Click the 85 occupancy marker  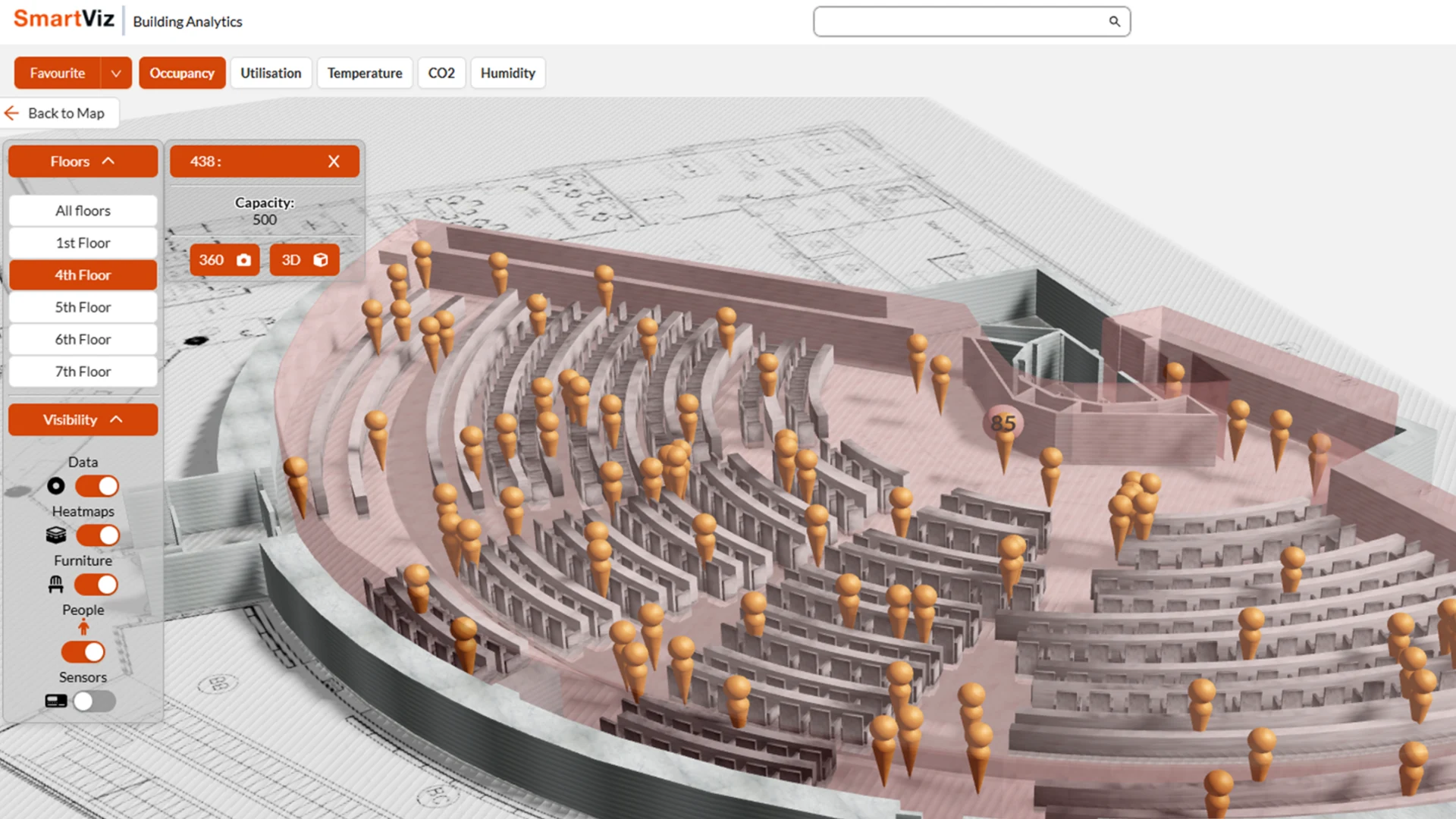coord(1003,423)
